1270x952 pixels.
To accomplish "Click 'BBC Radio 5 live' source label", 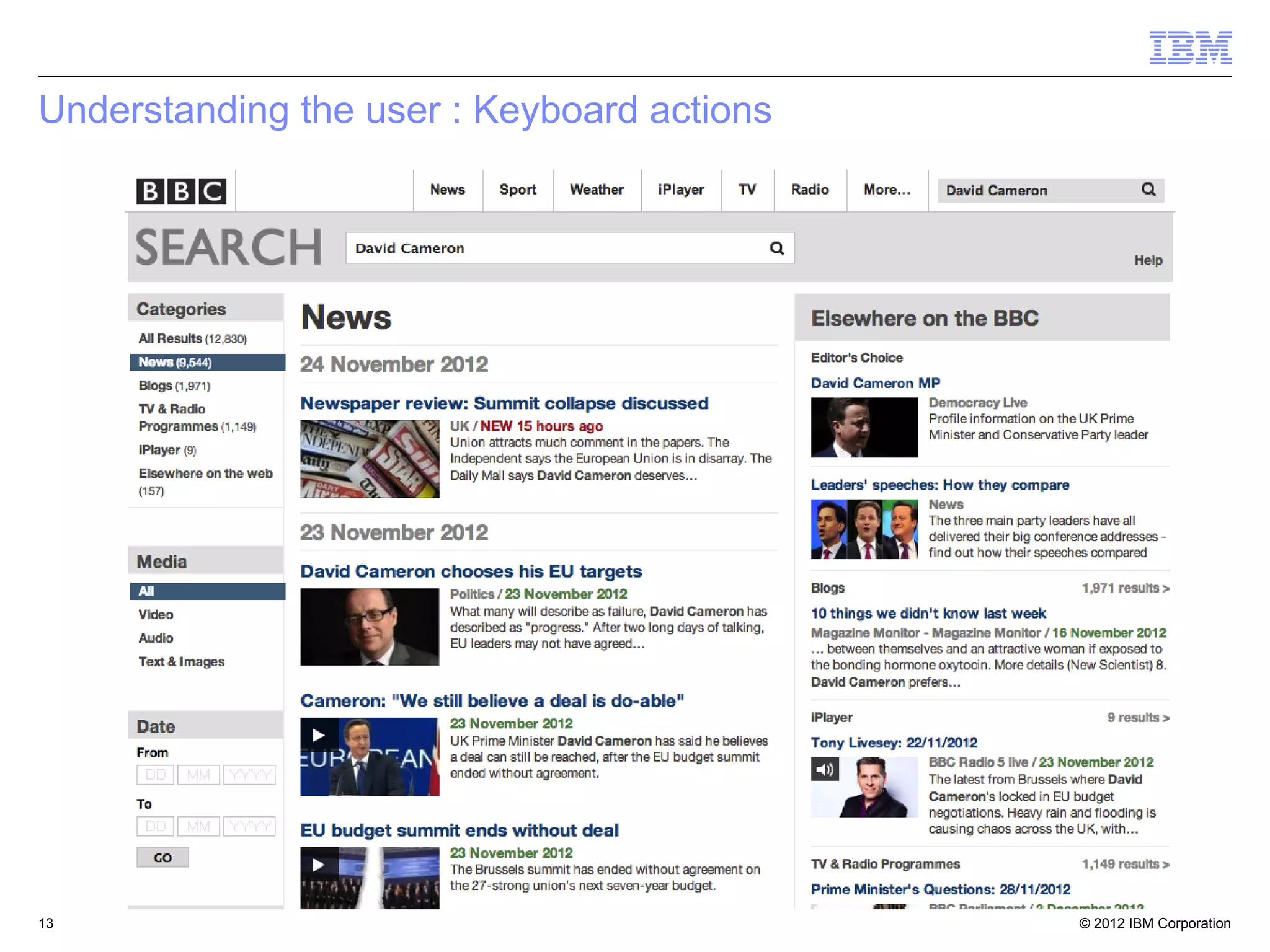I will pos(978,762).
